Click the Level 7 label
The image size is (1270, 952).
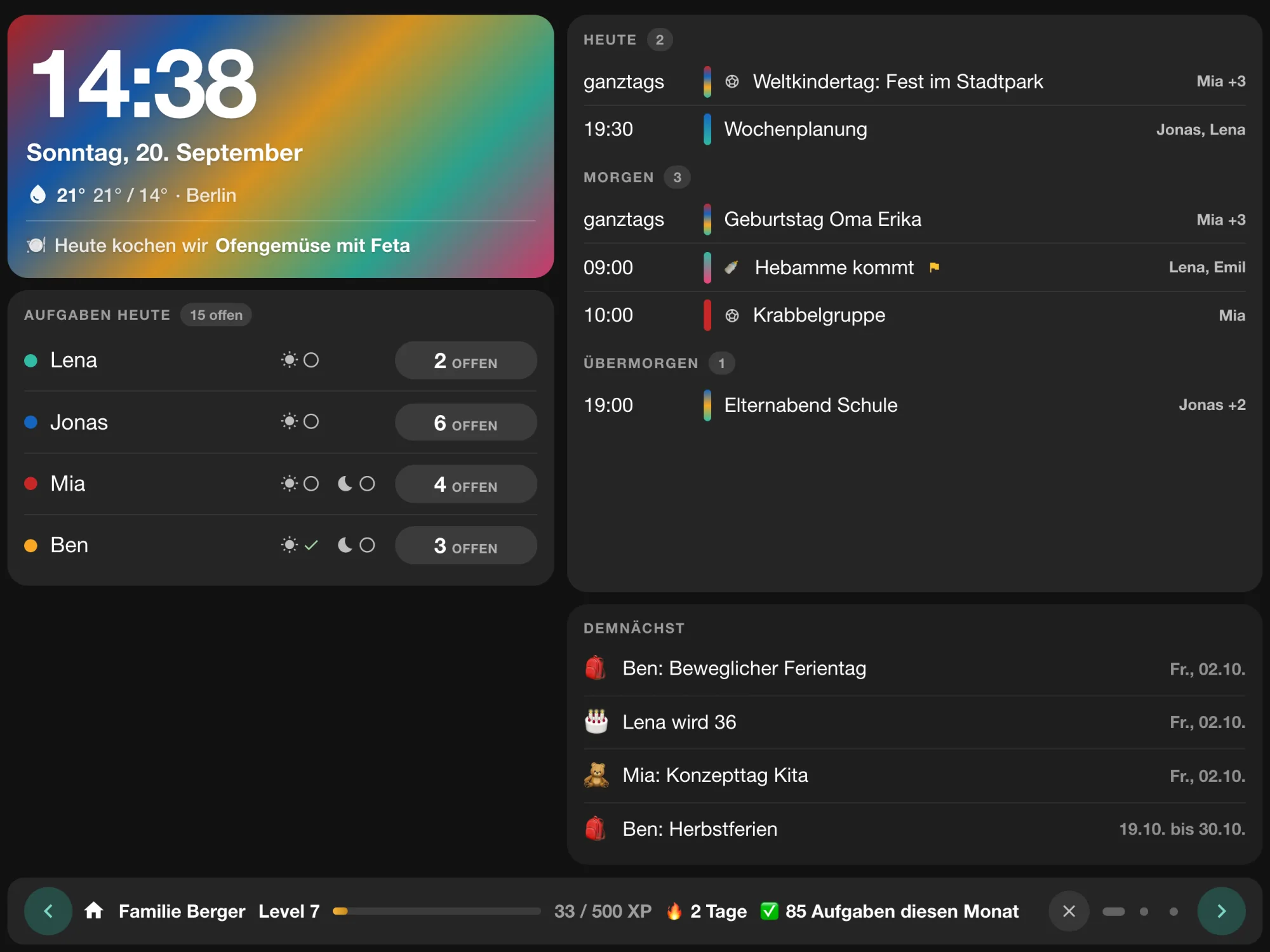(x=289, y=911)
